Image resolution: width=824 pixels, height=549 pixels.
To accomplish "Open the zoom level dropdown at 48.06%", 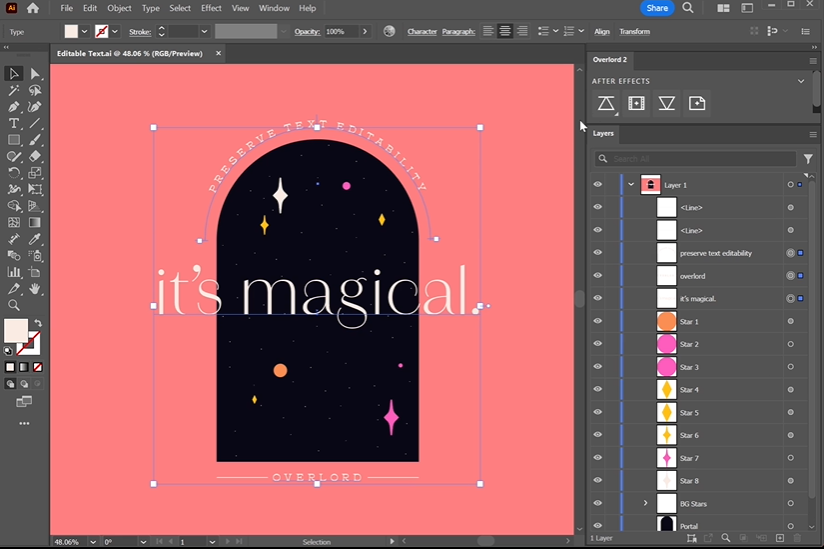I will 94,541.
